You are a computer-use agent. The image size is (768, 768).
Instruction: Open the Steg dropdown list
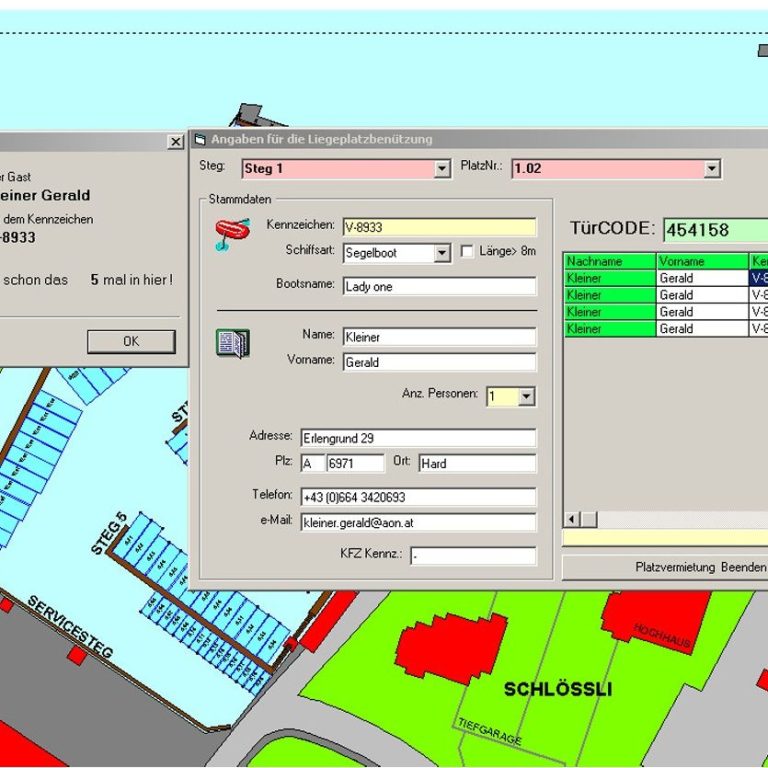tap(442, 169)
